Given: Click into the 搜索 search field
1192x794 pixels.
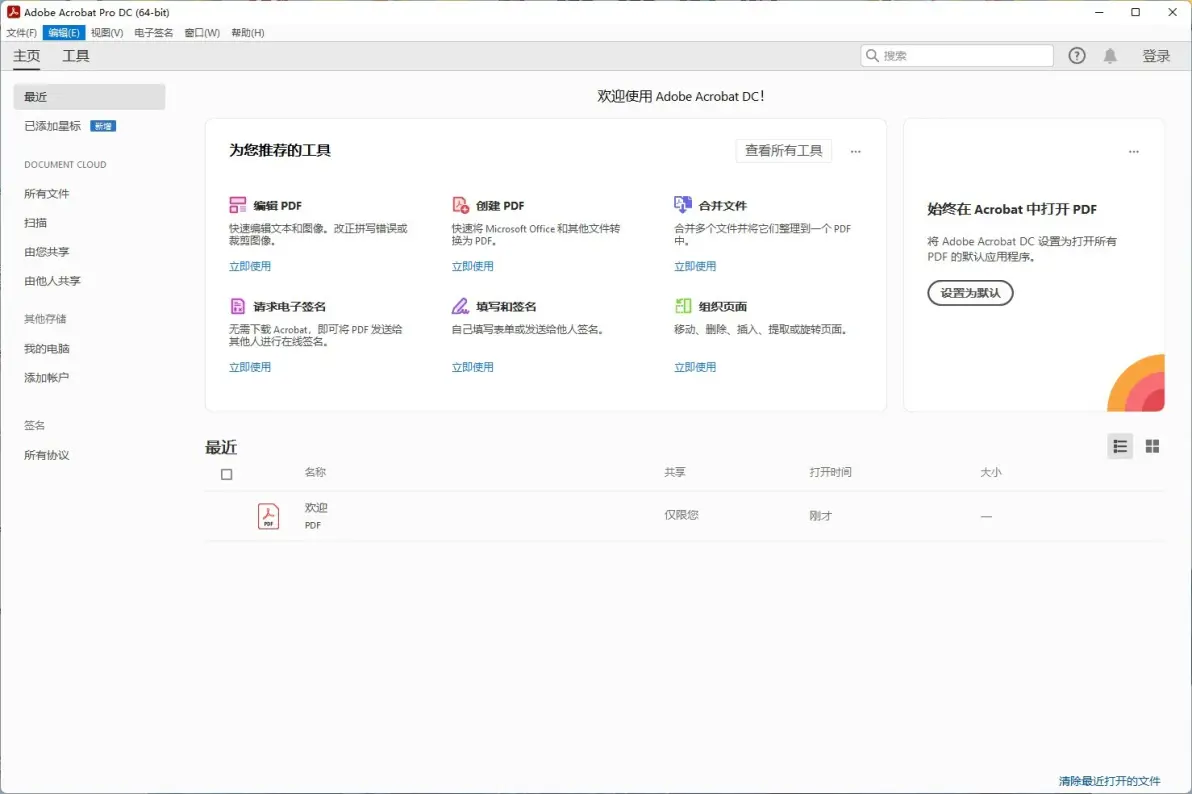Looking at the screenshot, I should point(957,56).
